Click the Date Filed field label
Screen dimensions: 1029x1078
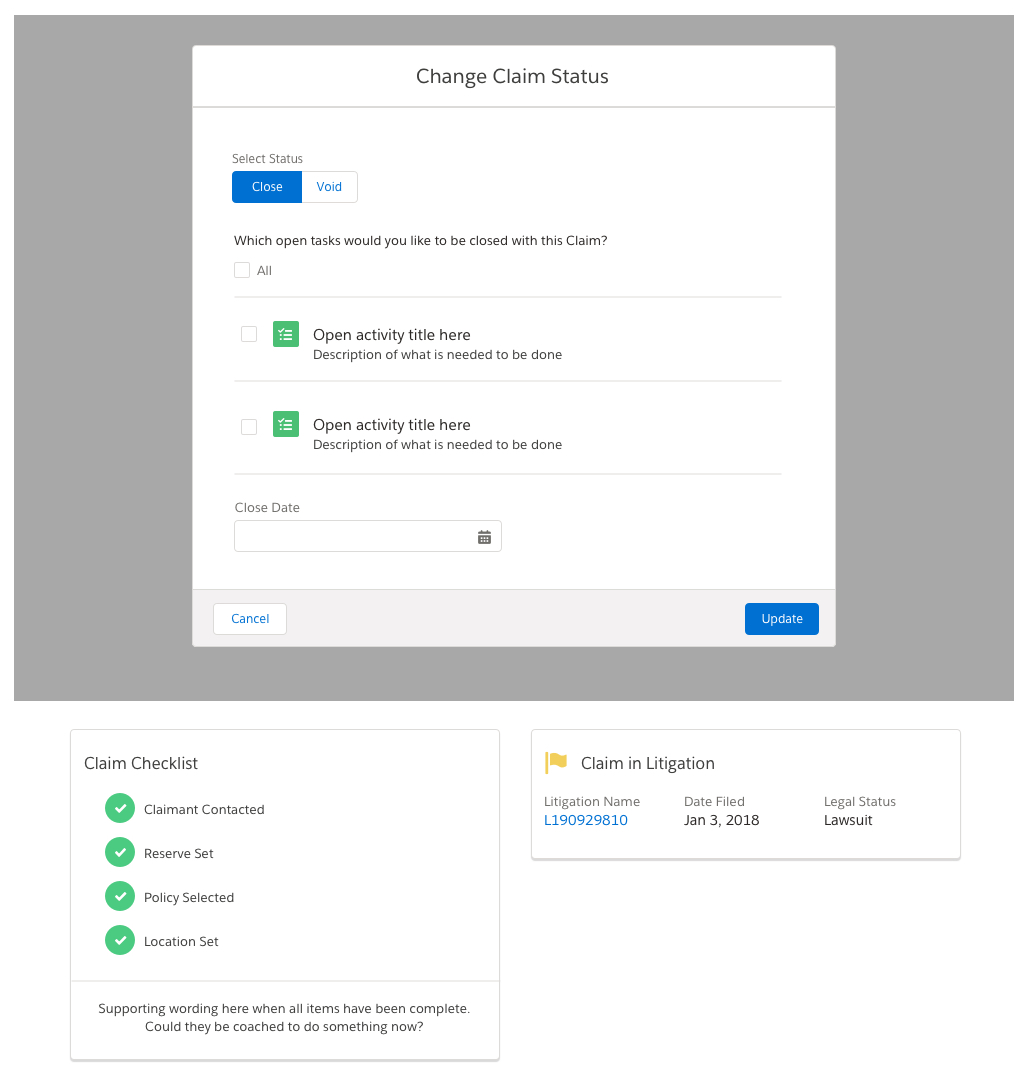coord(714,802)
